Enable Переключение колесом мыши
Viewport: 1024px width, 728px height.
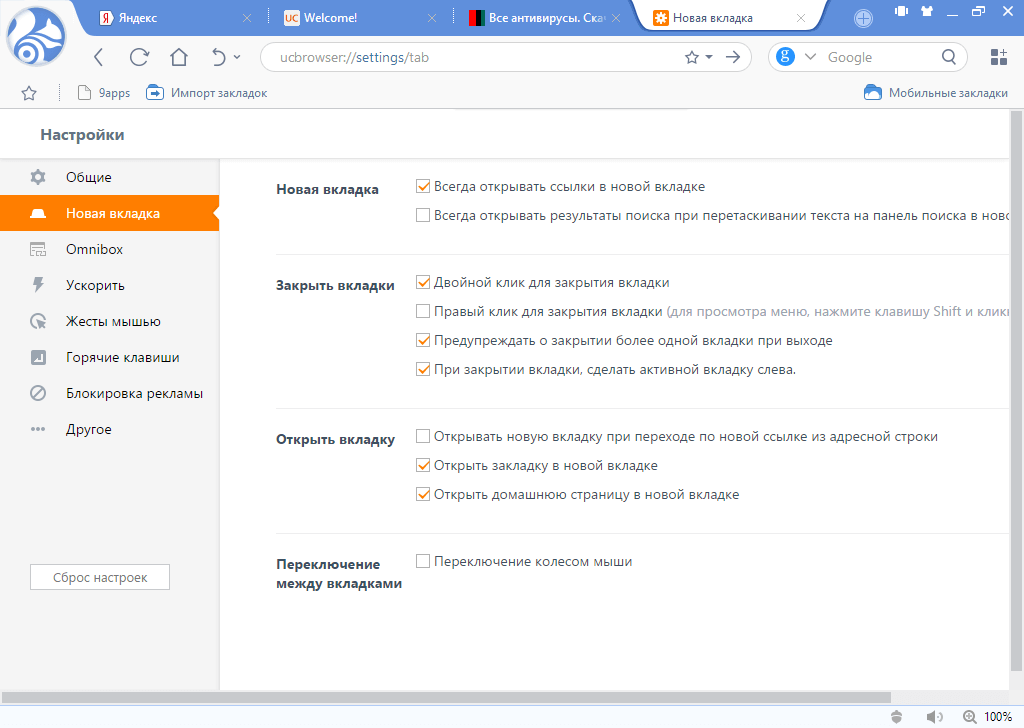[x=422, y=561]
